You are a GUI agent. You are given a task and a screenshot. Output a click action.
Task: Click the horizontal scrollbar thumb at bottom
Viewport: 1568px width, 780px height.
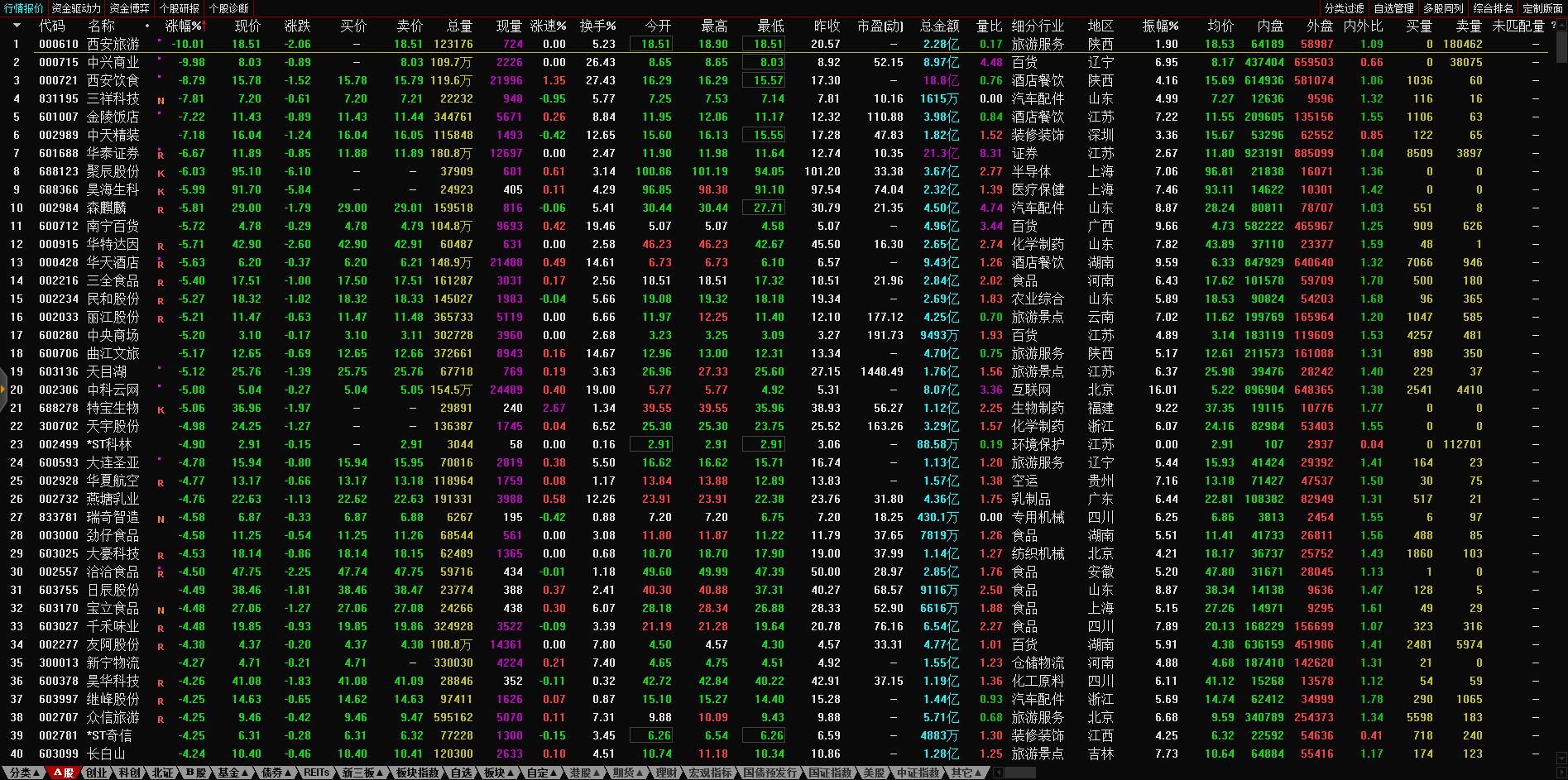pos(1019,773)
